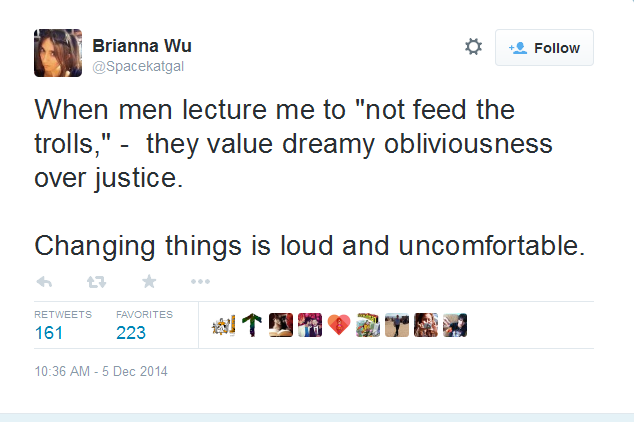The image size is (634, 422).
Task: Open the orange heart avatar
Action: 339,325
